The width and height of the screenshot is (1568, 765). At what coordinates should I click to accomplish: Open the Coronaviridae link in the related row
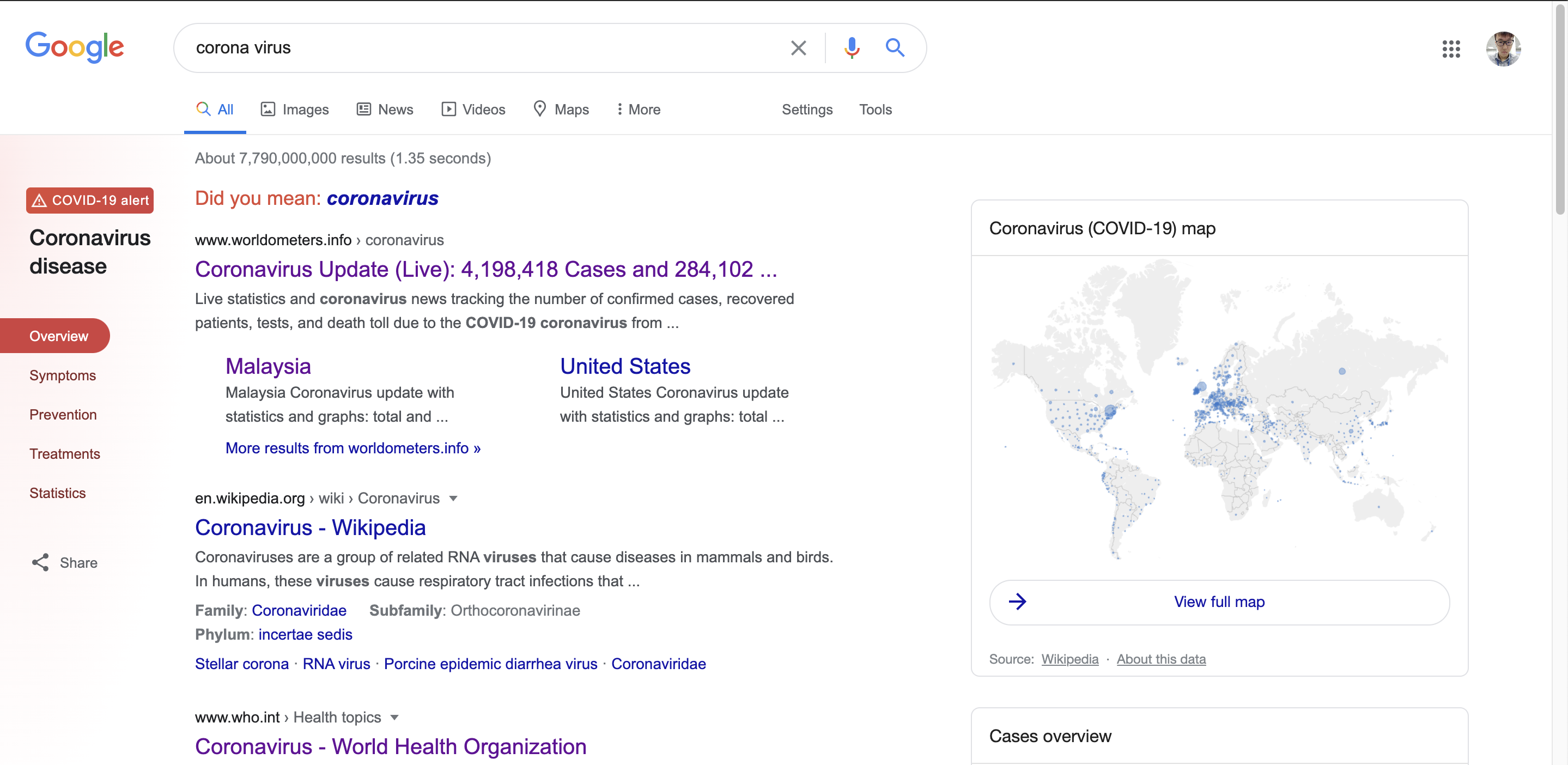click(658, 663)
